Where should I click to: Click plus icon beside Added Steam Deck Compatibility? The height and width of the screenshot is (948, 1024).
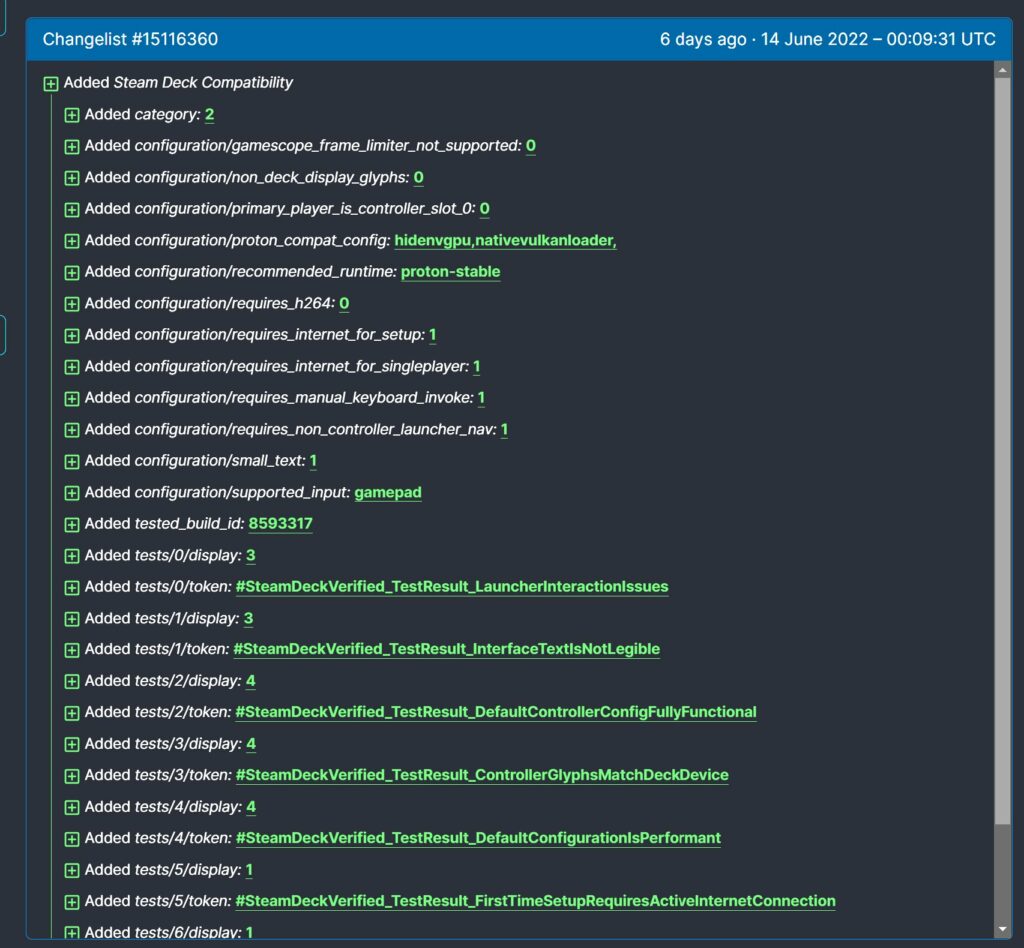(51, 84)
